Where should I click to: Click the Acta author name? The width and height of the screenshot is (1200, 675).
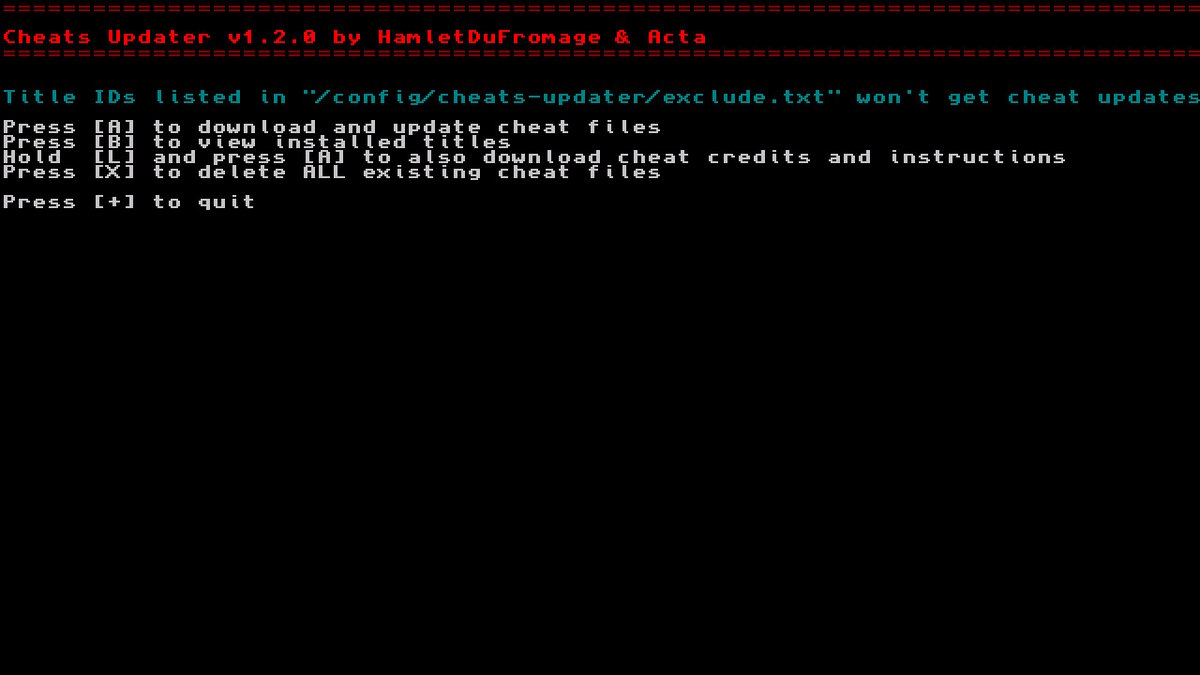677,37
